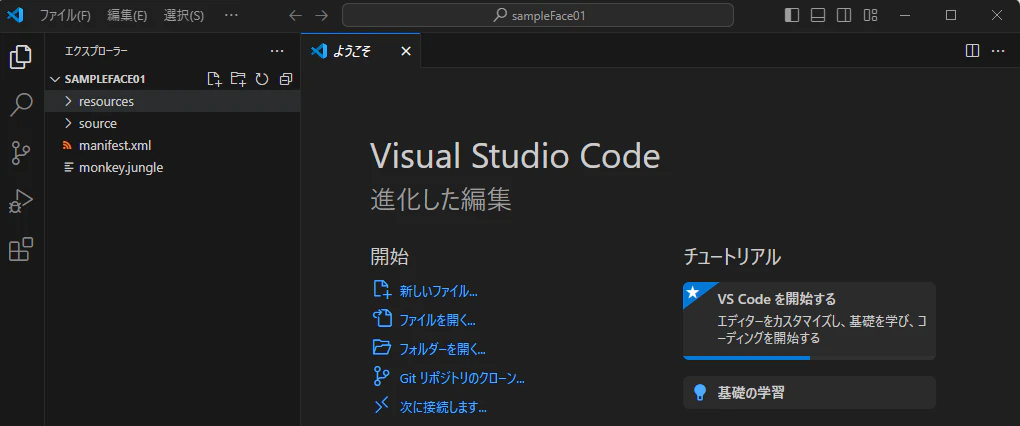This screenshot has height=426, width=1020.
Task: Open editor more actions menu
Action: pyautogui.click(x=999, y=51)
